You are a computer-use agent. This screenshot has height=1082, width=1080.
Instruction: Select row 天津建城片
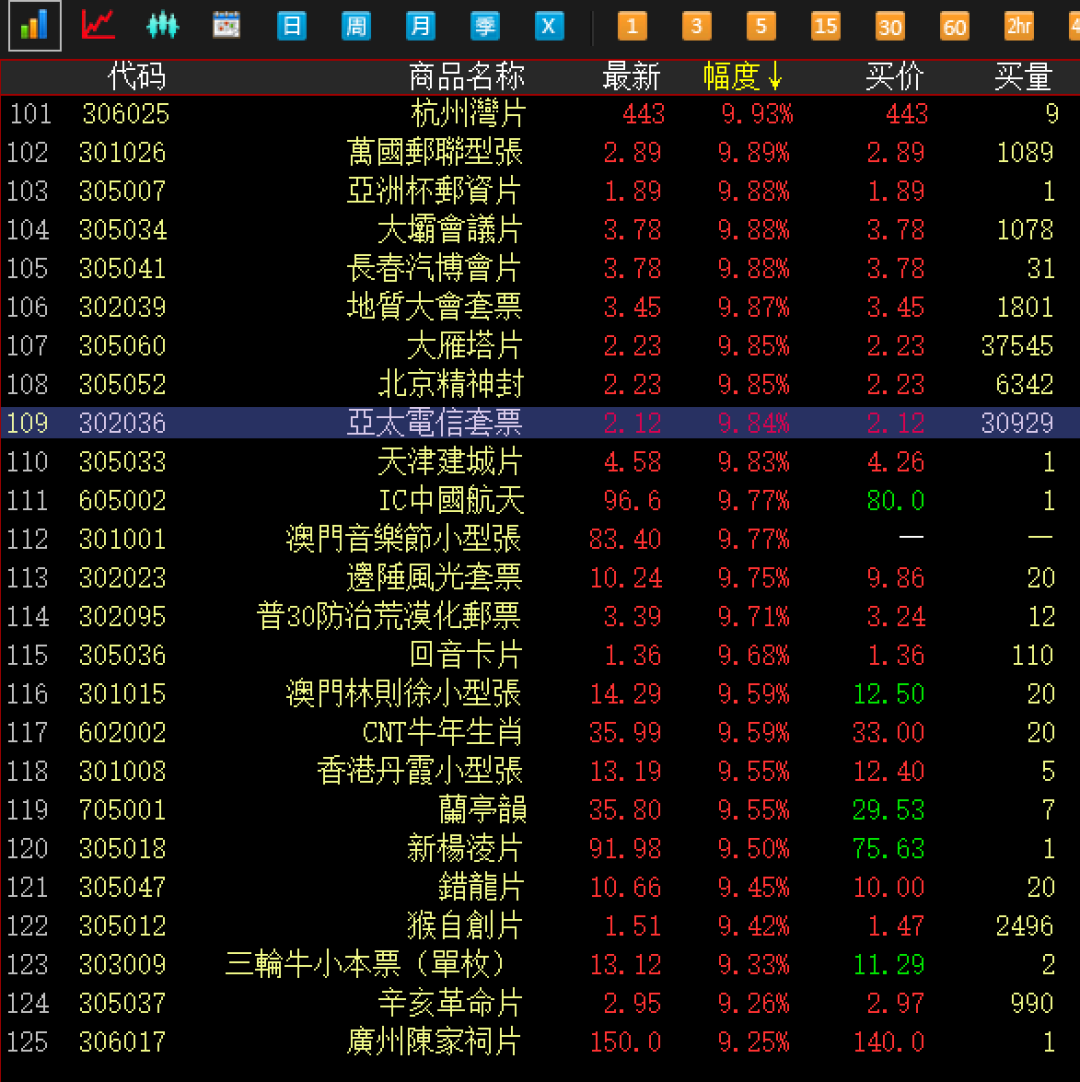click(x=540, y=462)
